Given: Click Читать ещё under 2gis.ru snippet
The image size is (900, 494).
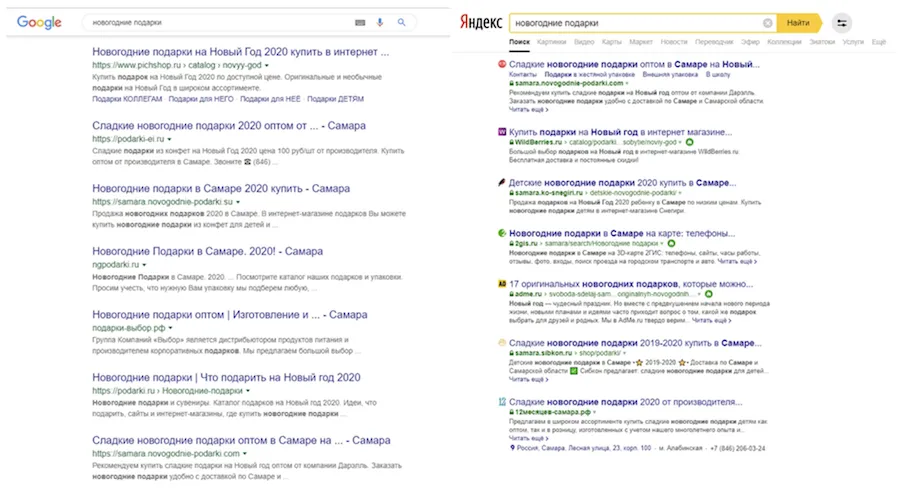Looking at the screenshot, I should pyautogui.click(x=737, y=261).
